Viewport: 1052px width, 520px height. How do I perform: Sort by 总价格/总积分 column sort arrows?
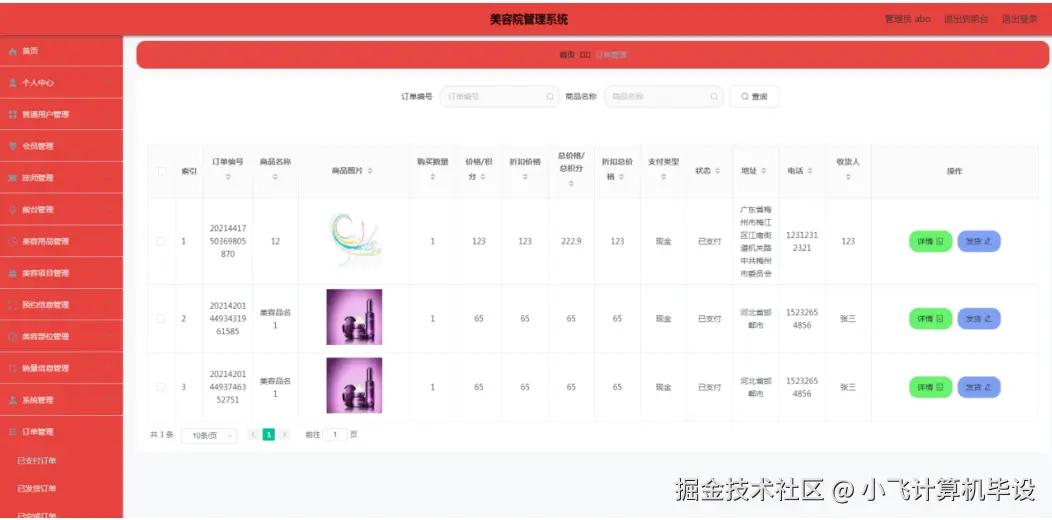pyautogui.click(x=571, y=183)
